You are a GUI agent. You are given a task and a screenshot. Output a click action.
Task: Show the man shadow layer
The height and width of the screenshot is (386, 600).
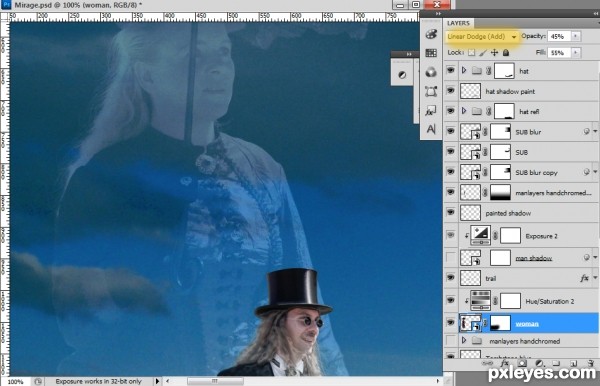coord(451,257)
